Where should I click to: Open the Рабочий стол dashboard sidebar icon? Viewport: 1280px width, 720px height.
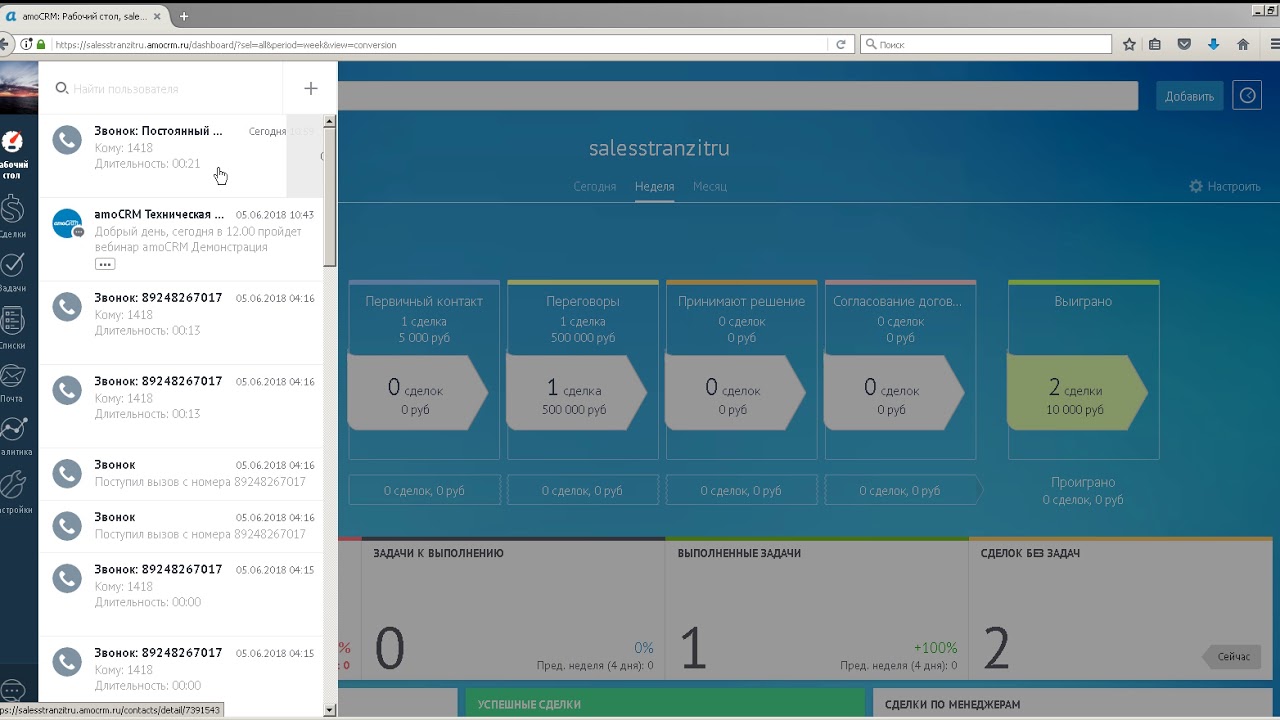(x=12, y=142)
